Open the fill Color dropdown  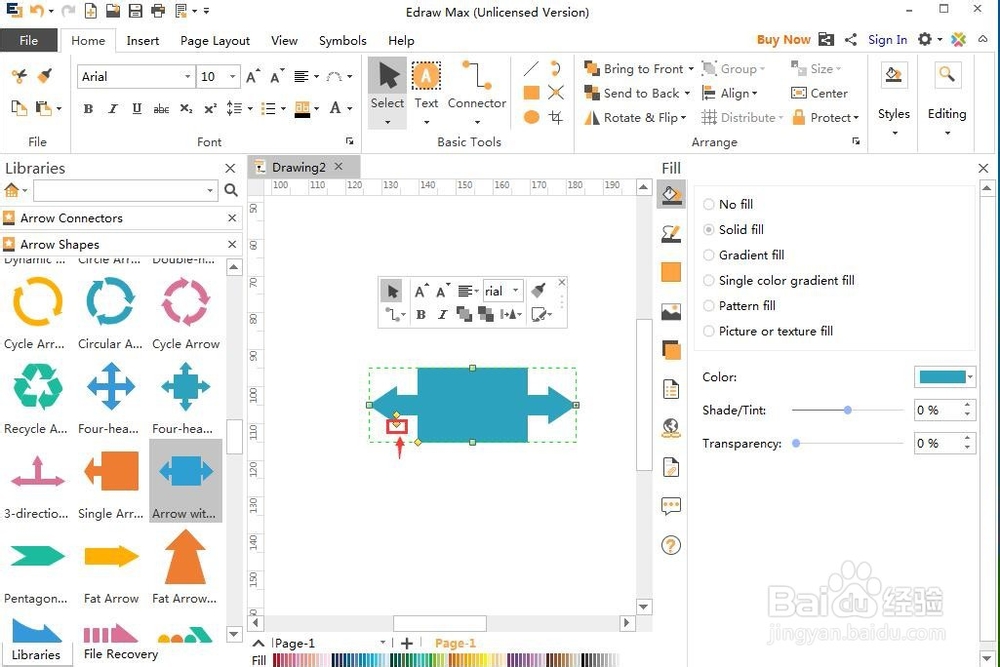970,377
